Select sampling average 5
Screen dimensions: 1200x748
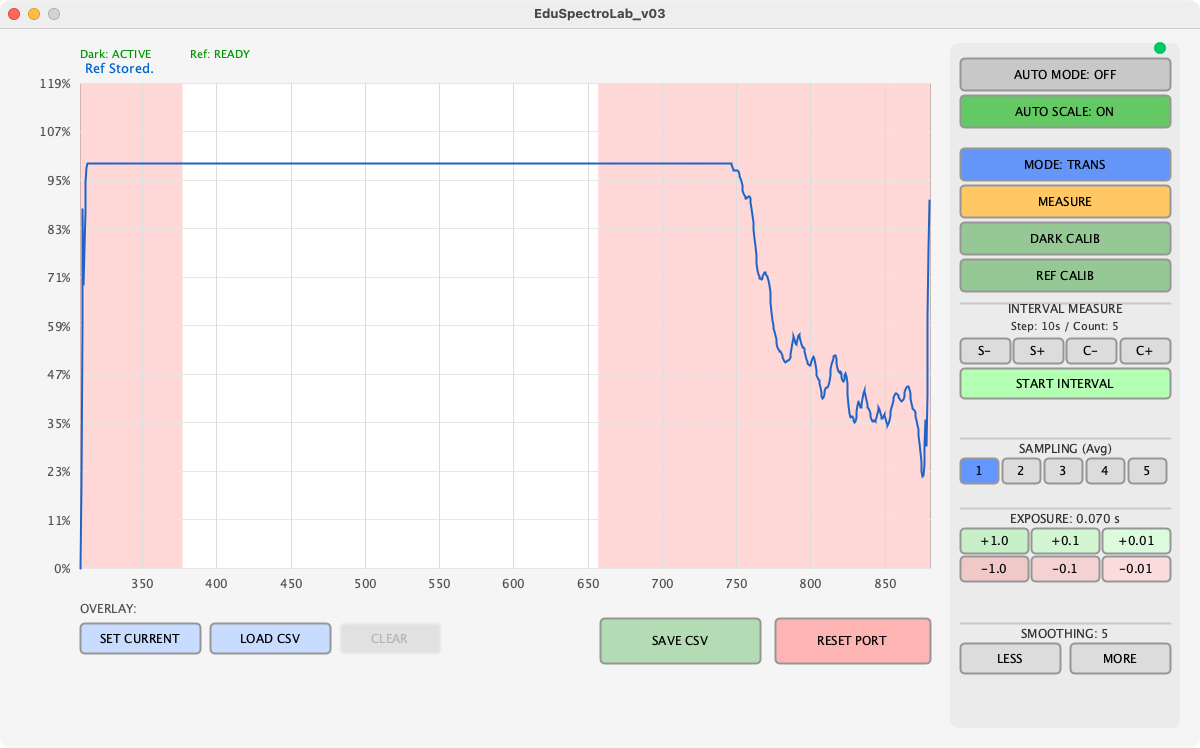pos(1147,471)
